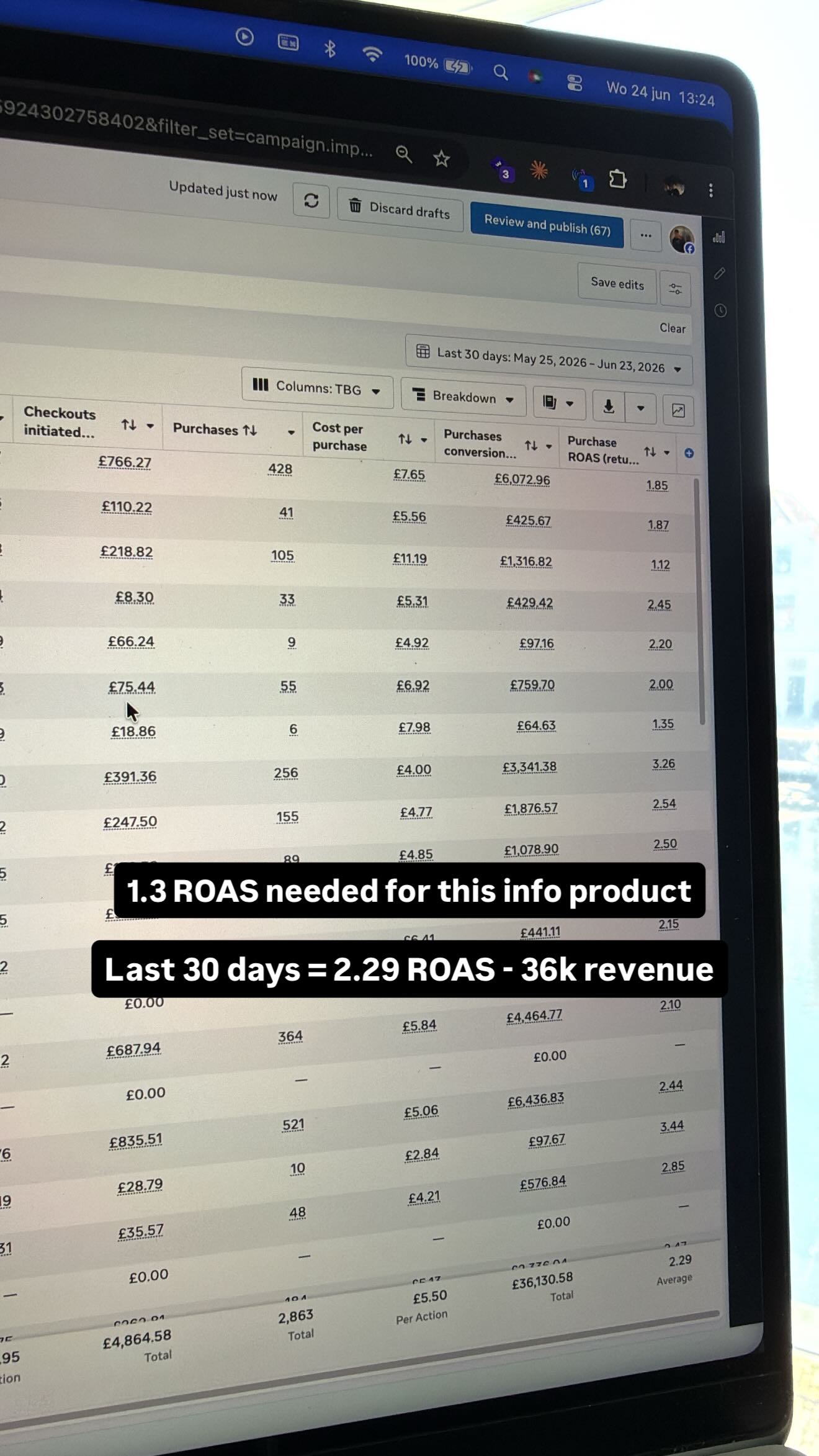Expand the export options arrow
819x1456 pixels.
click(641, 408)
